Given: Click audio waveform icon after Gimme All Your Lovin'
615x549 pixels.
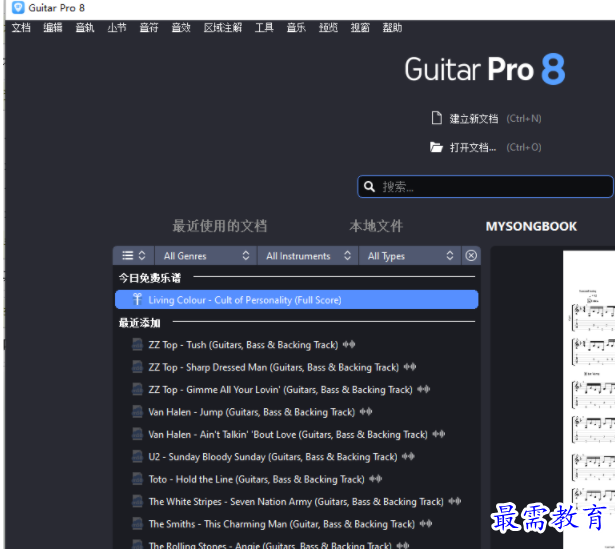Looking at the screenshot, I should coord(424,389).
